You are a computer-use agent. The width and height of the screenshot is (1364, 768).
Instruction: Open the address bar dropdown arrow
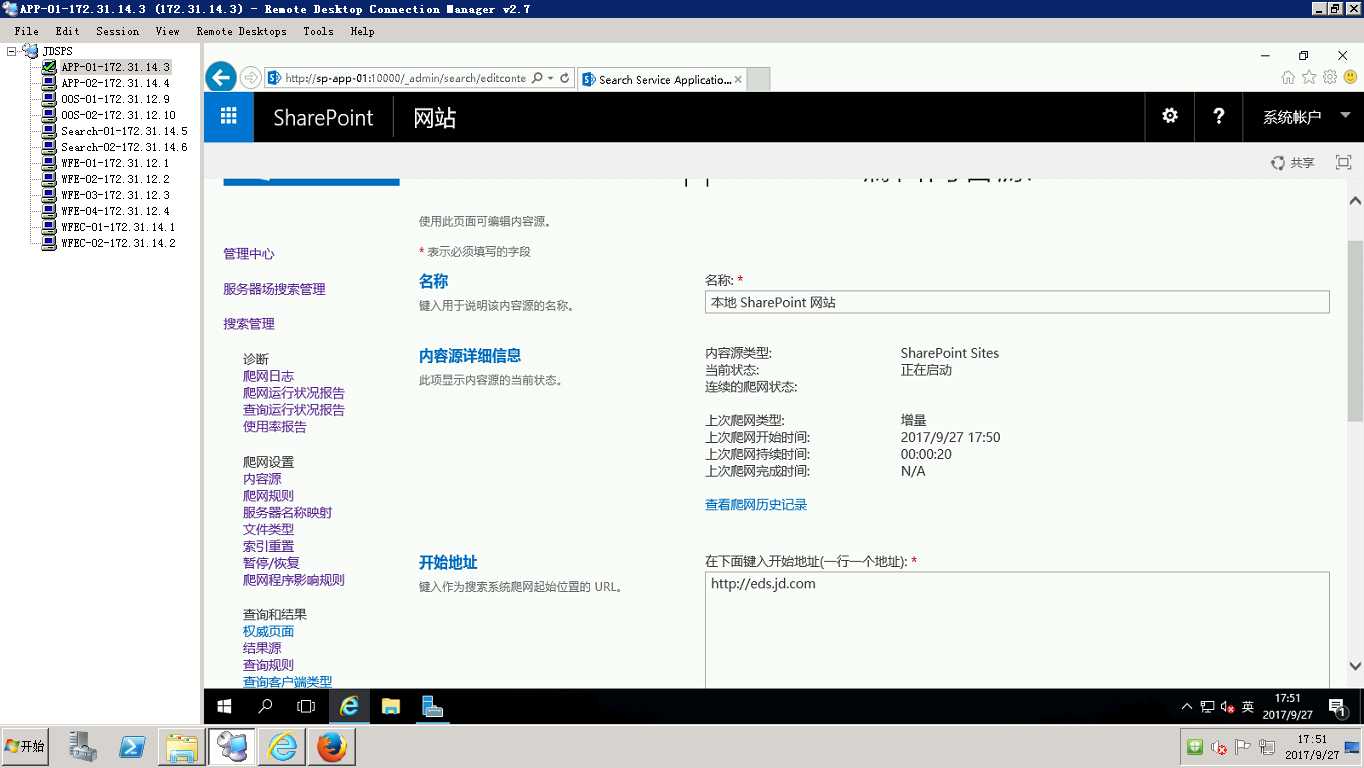coord(550,78)
